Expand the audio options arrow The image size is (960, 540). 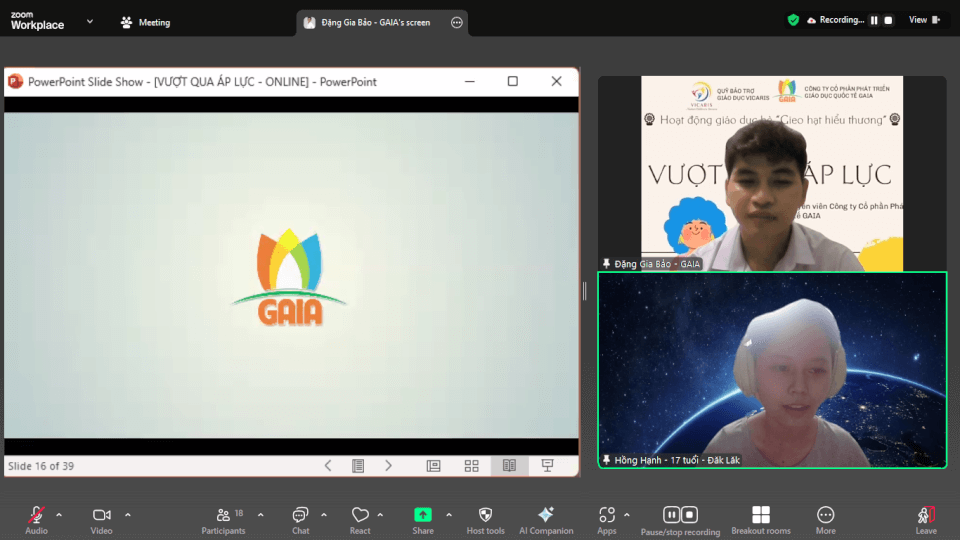(x=59, y=515)
